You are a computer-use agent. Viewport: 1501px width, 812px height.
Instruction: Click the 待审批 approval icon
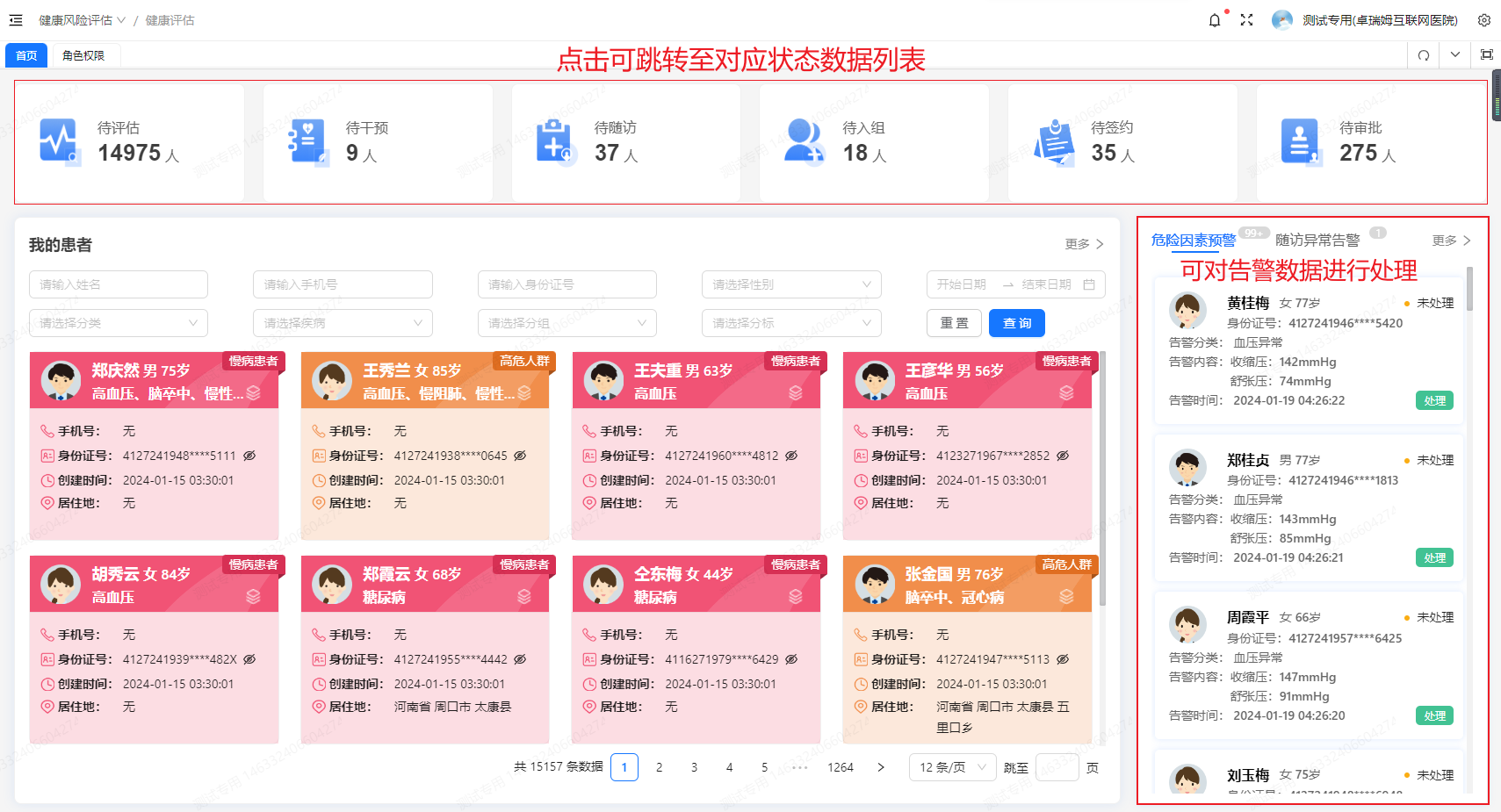[1301, 141]
